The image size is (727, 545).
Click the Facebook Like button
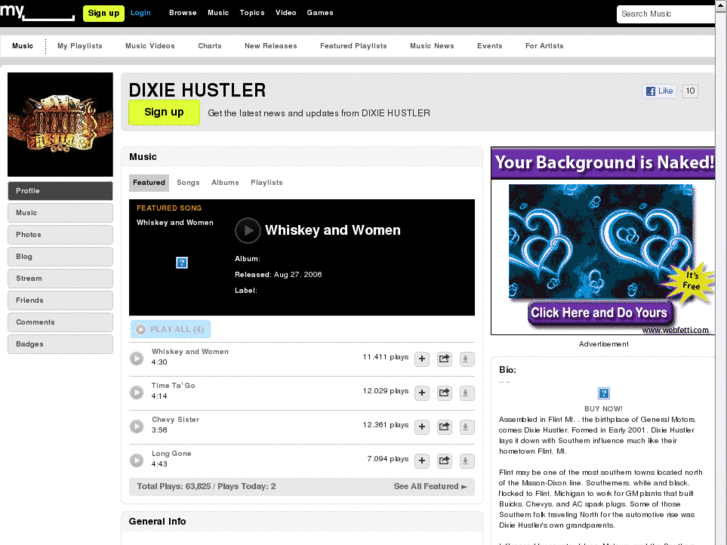tap(659, 91)
